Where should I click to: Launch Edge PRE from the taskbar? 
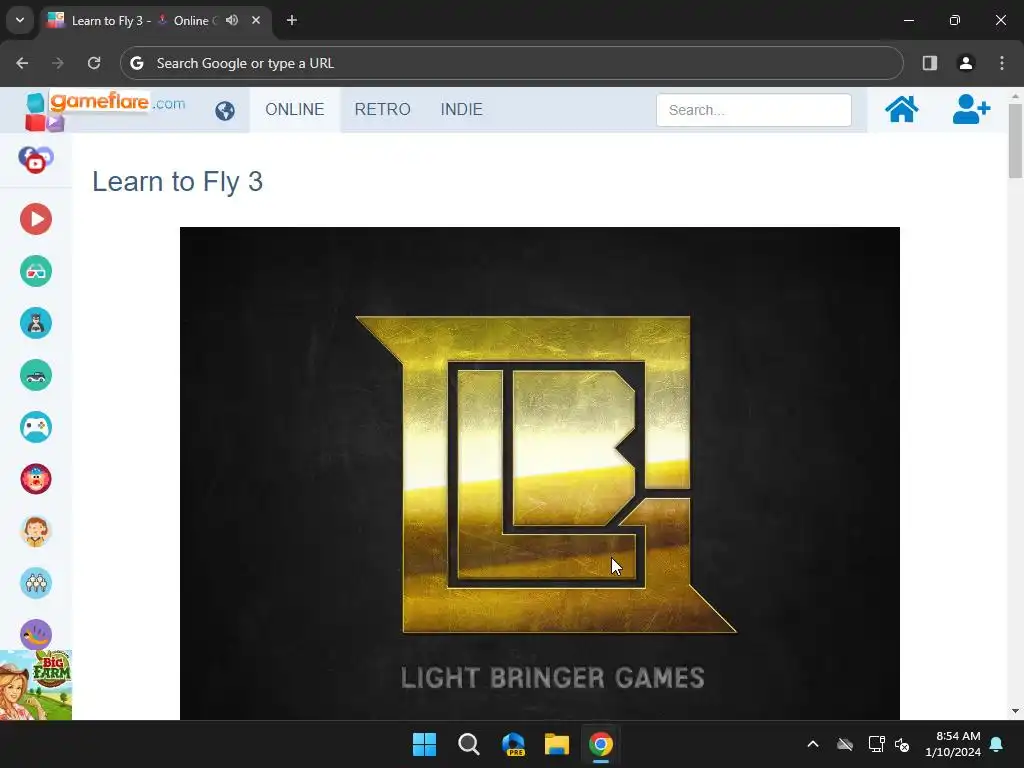pyautogui.click(x=513, y=744)
